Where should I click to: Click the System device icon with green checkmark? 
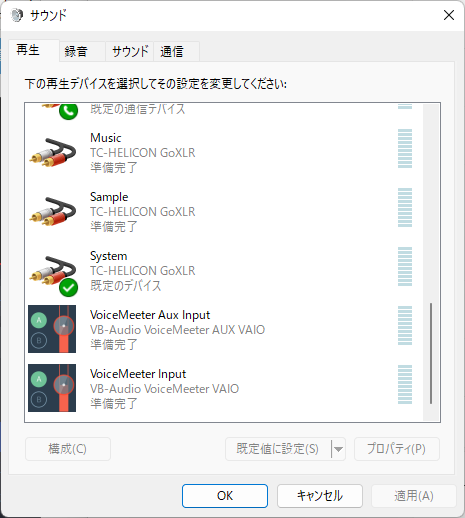click(x=53, y=275)
